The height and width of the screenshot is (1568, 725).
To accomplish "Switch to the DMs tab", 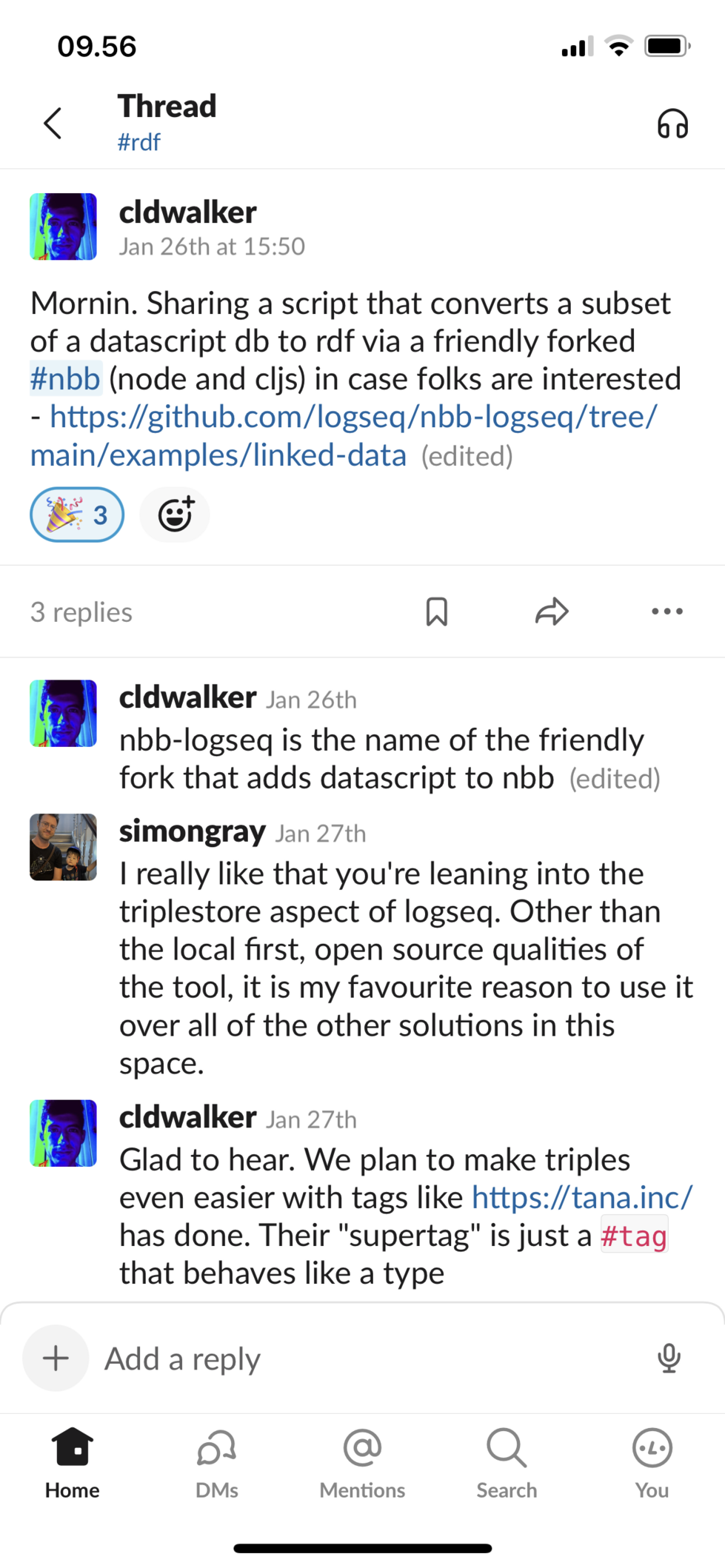I will click(217, 1464).
